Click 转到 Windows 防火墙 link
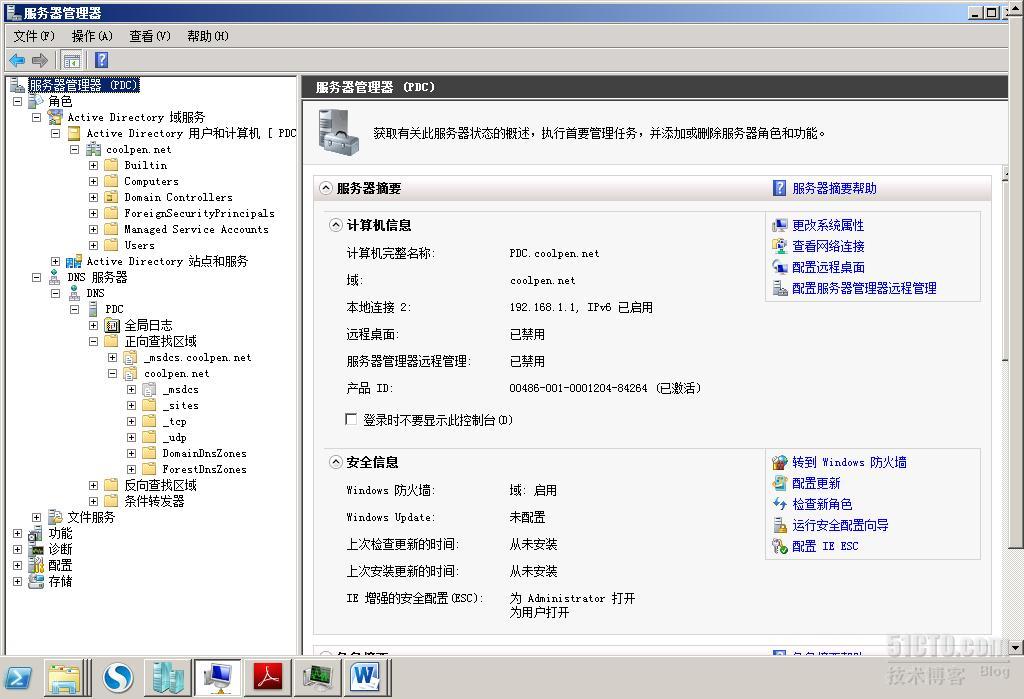The width and height of the screenshot is (1024, 699). pyautogui.click(x=849, y=463)
